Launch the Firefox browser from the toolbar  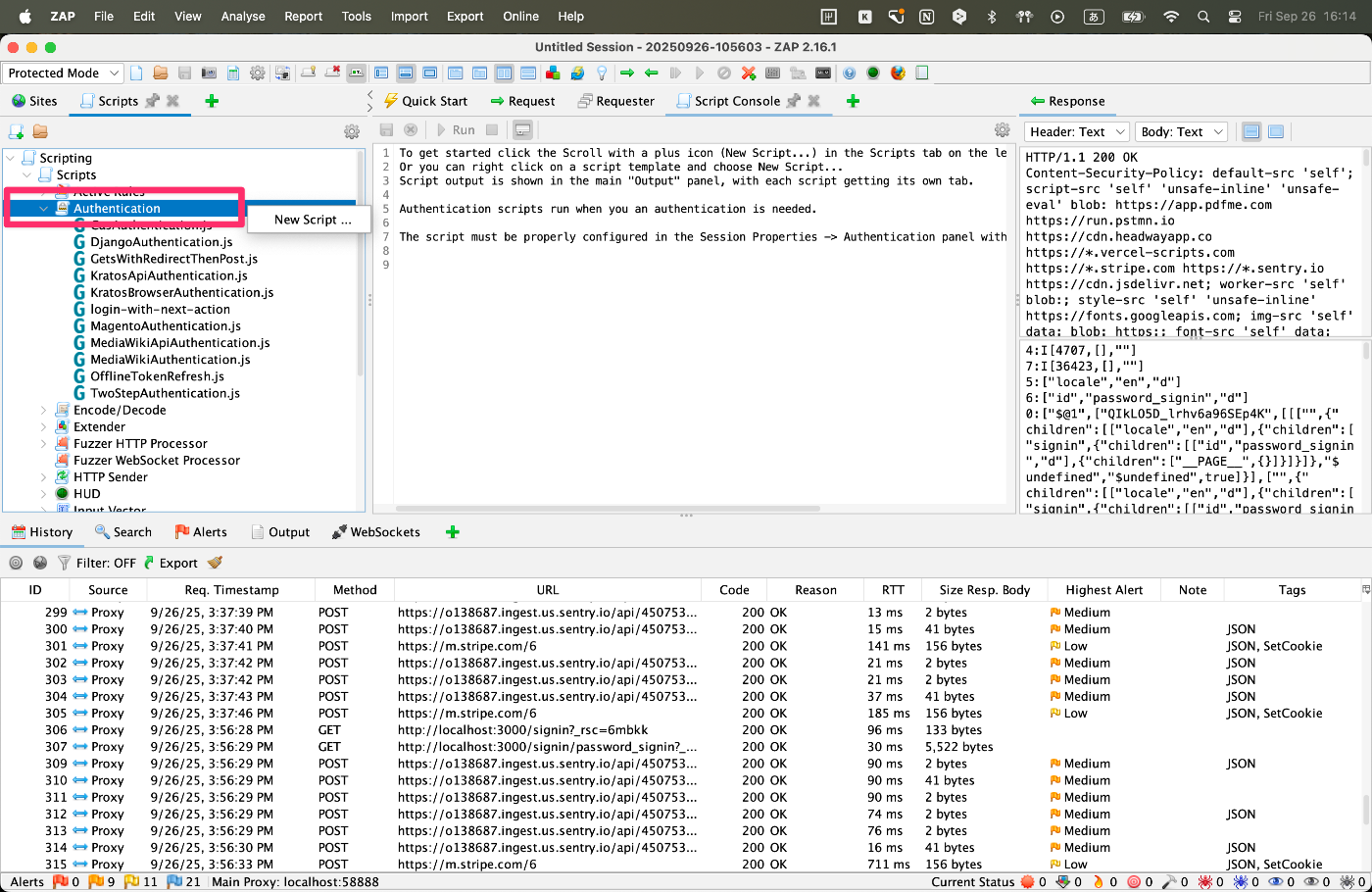point(898,74)
